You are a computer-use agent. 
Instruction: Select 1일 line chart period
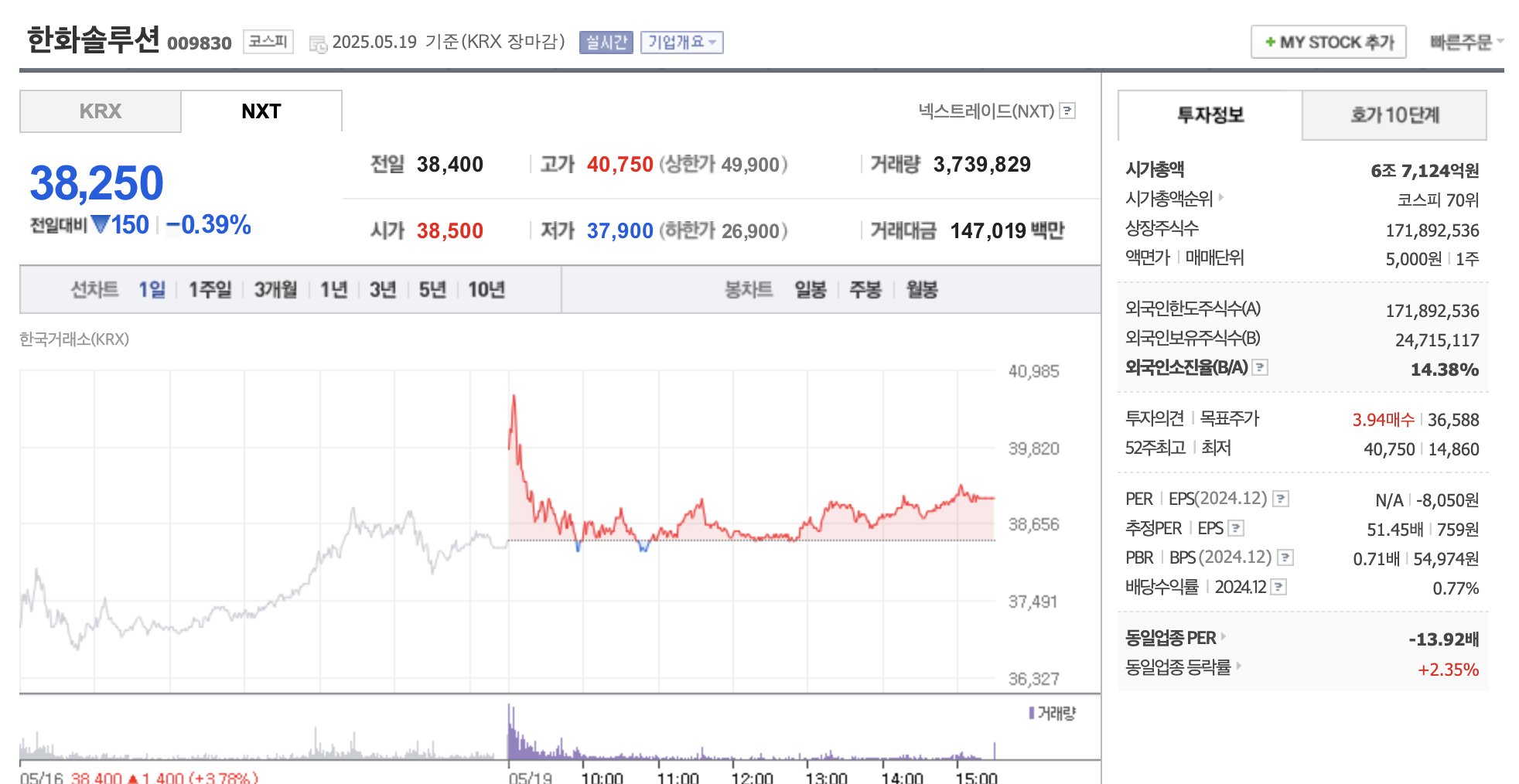click(x=152, y=290)
